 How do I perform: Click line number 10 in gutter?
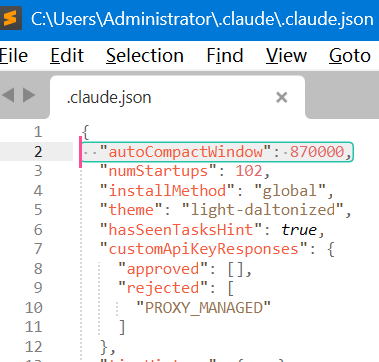(34, 308)
